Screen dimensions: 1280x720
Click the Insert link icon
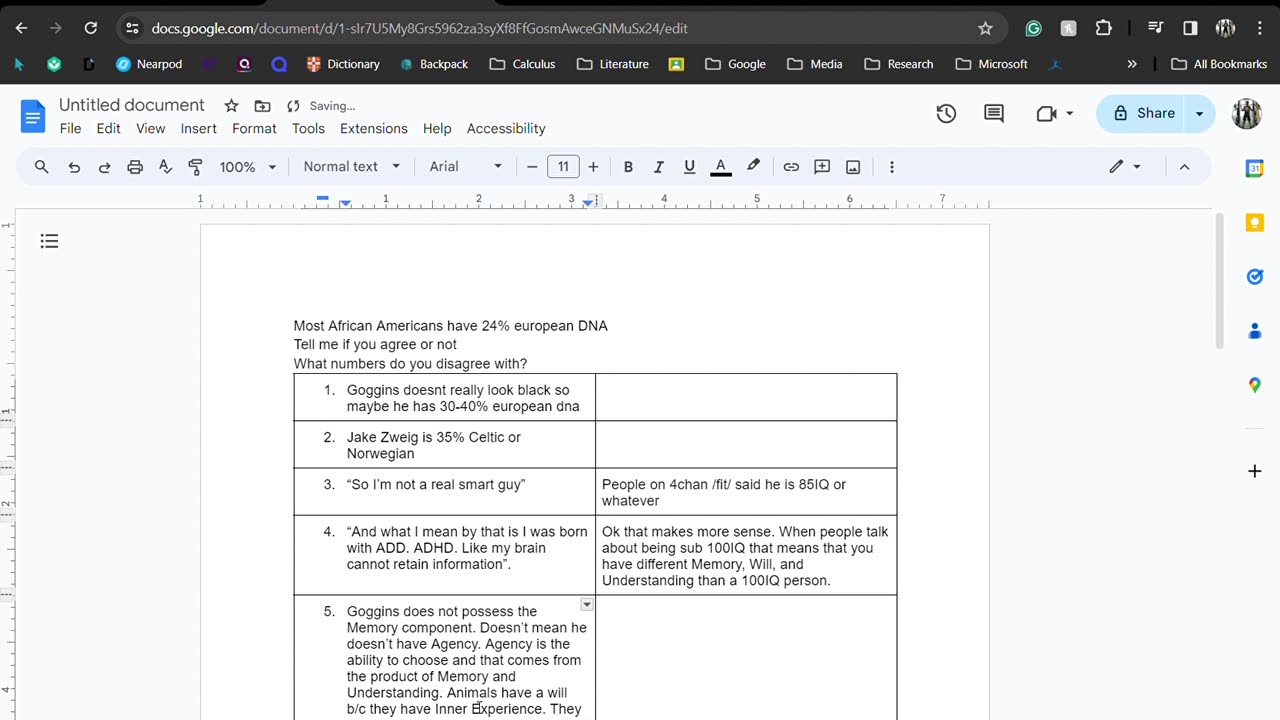pyautogui.click(x=791, y=167)
